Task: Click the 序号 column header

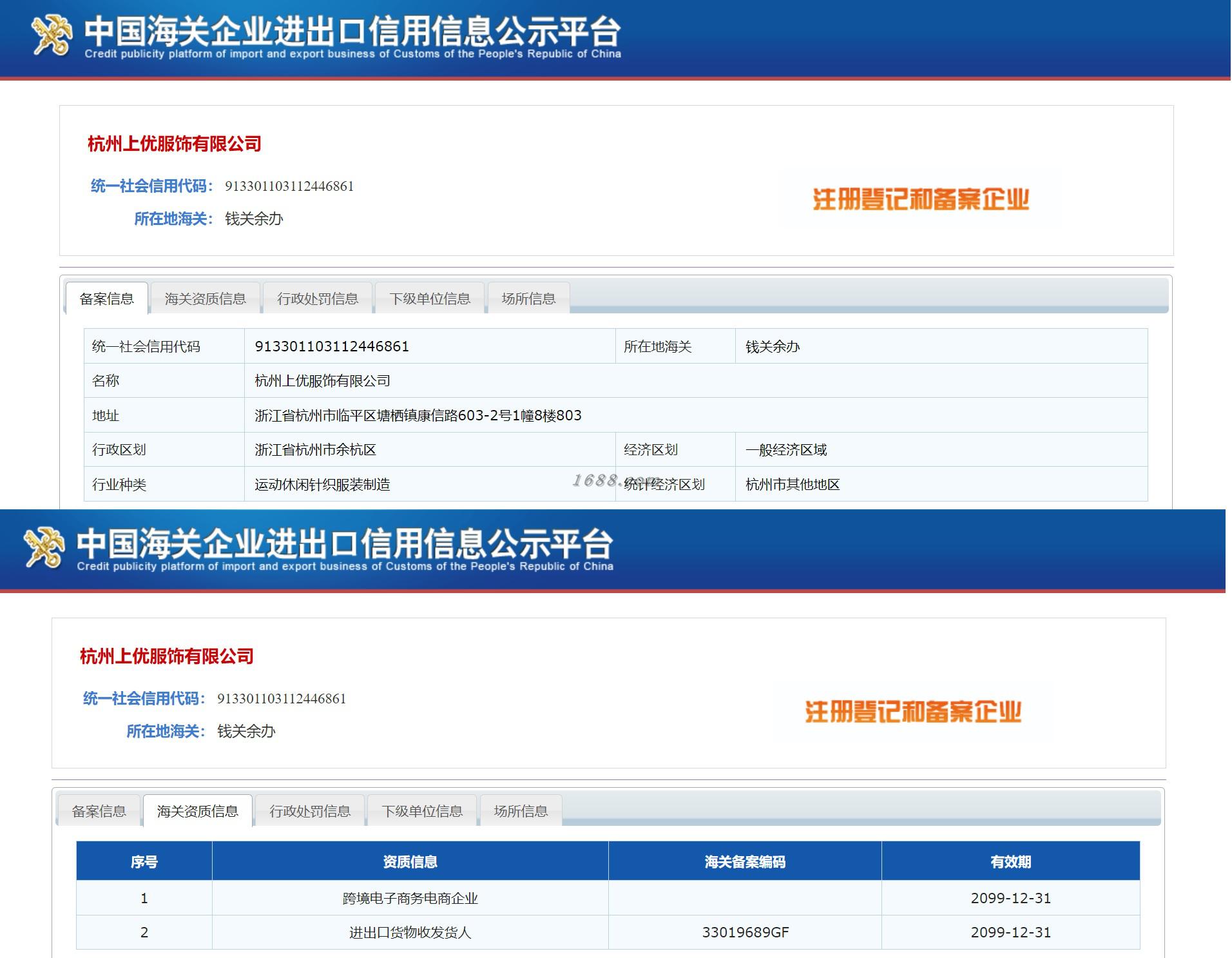Action: coord(144,861)
